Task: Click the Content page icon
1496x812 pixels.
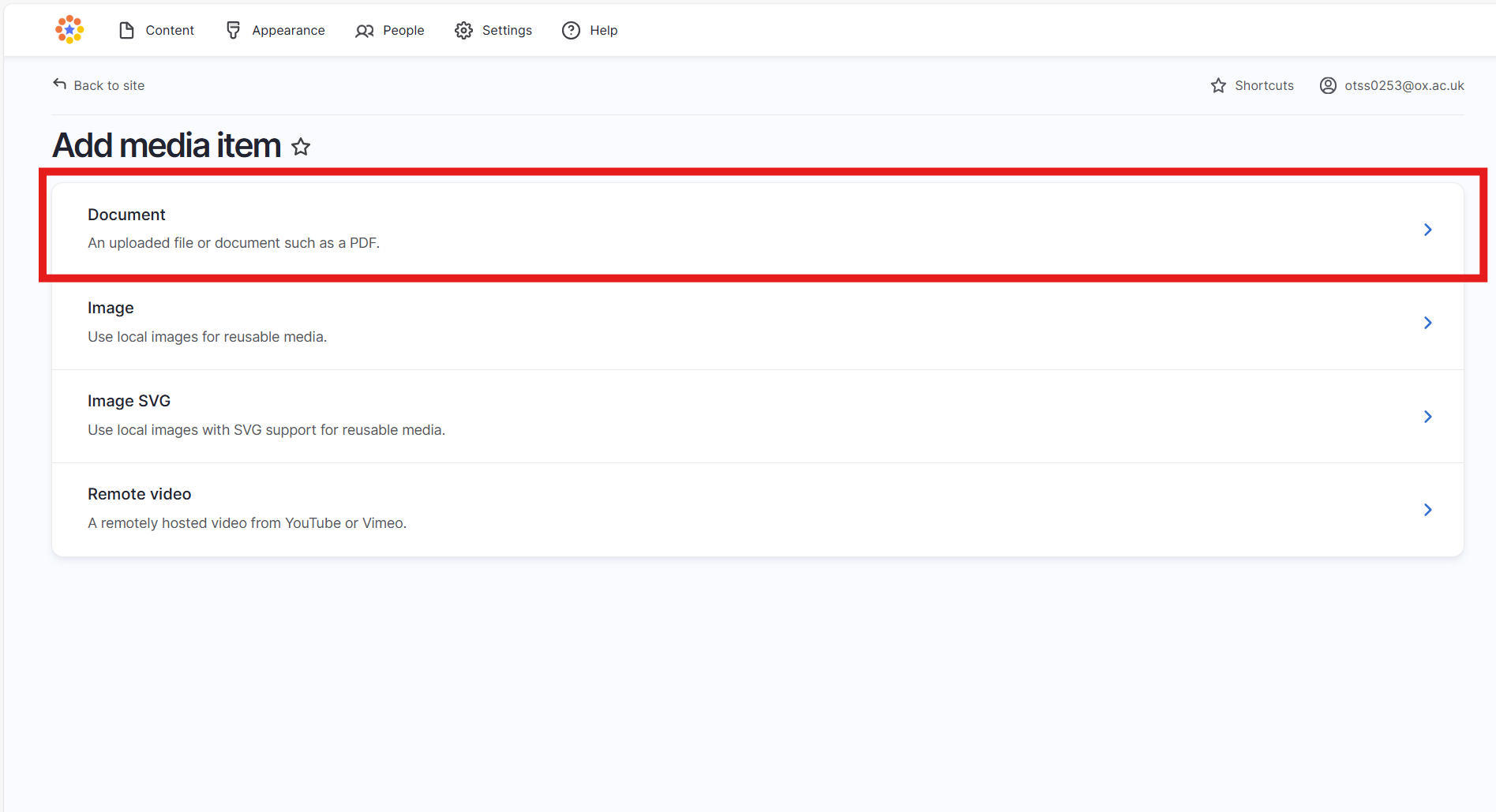Action: click(x=127, y=29)
